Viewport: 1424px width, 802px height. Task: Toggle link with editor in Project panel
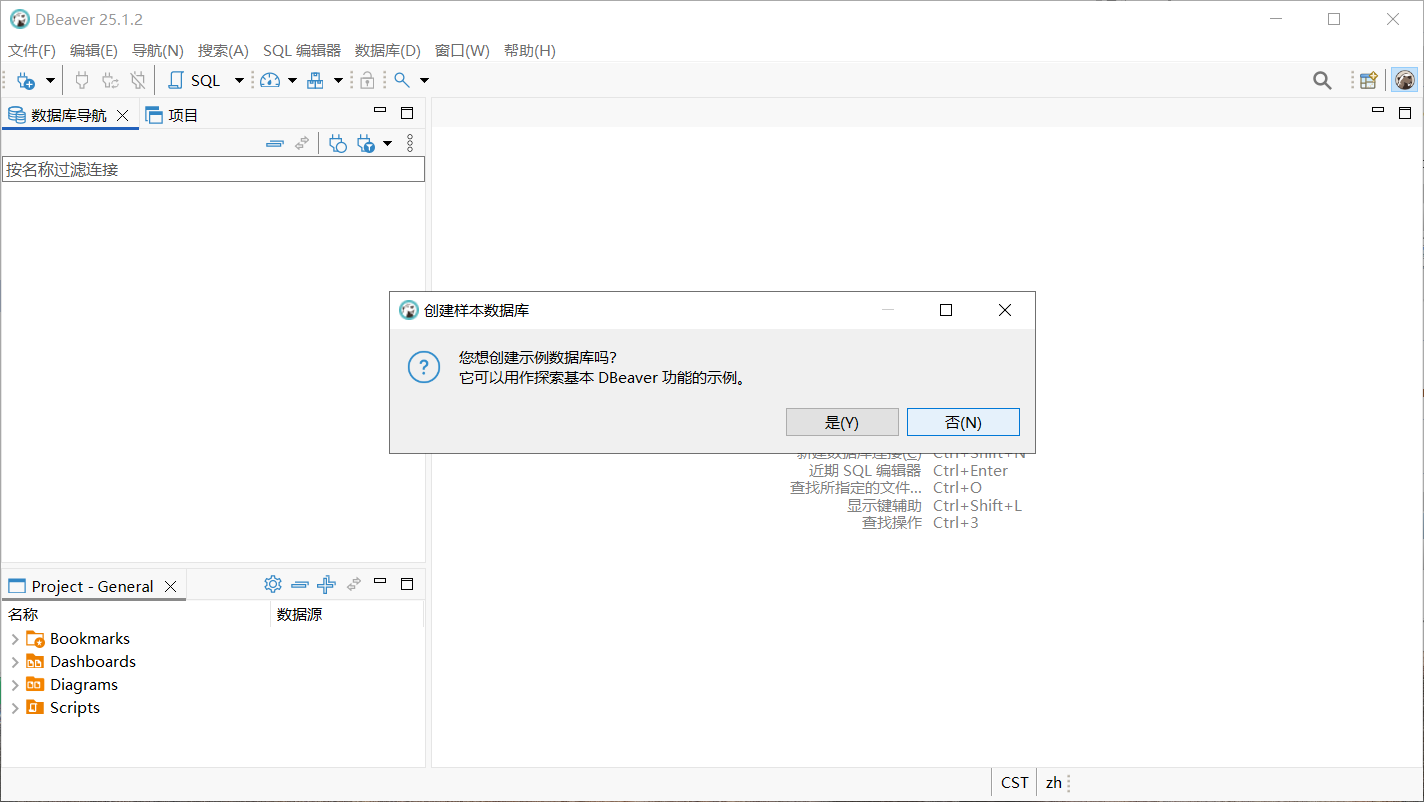[x=354, y=584]
